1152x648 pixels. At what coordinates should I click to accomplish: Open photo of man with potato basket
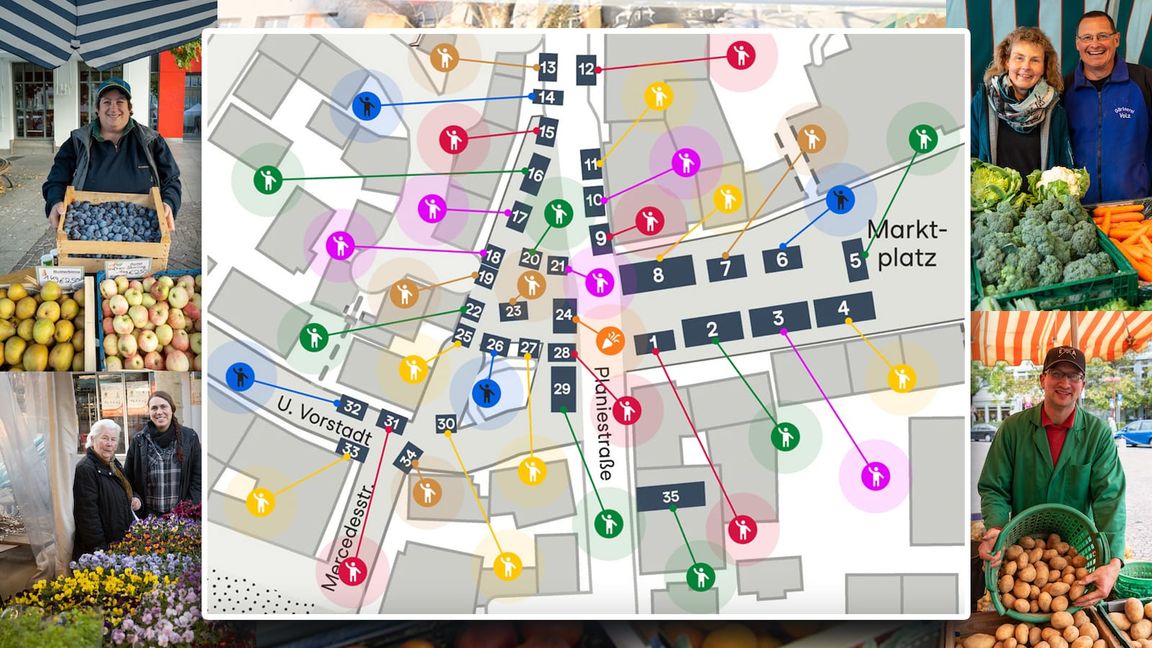click(x=1060, y=480)
